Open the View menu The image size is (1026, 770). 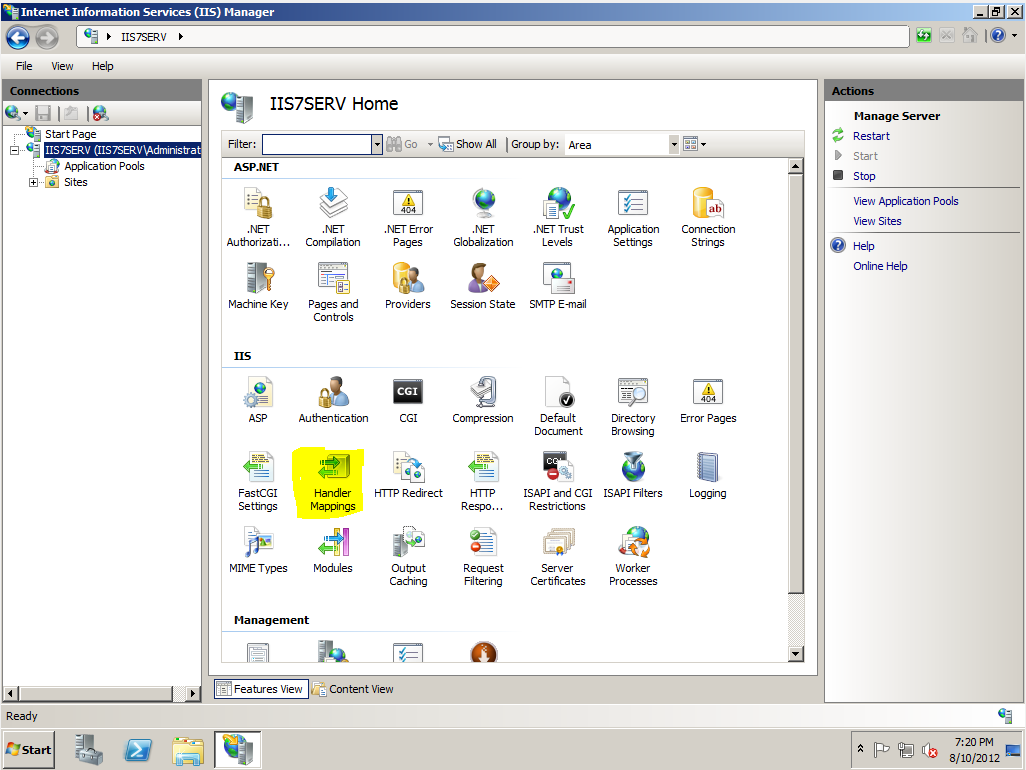coord(62,66)
